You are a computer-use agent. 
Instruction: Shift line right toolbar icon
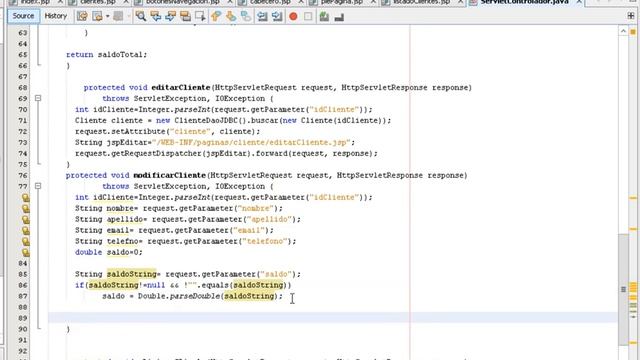[277, 16]
